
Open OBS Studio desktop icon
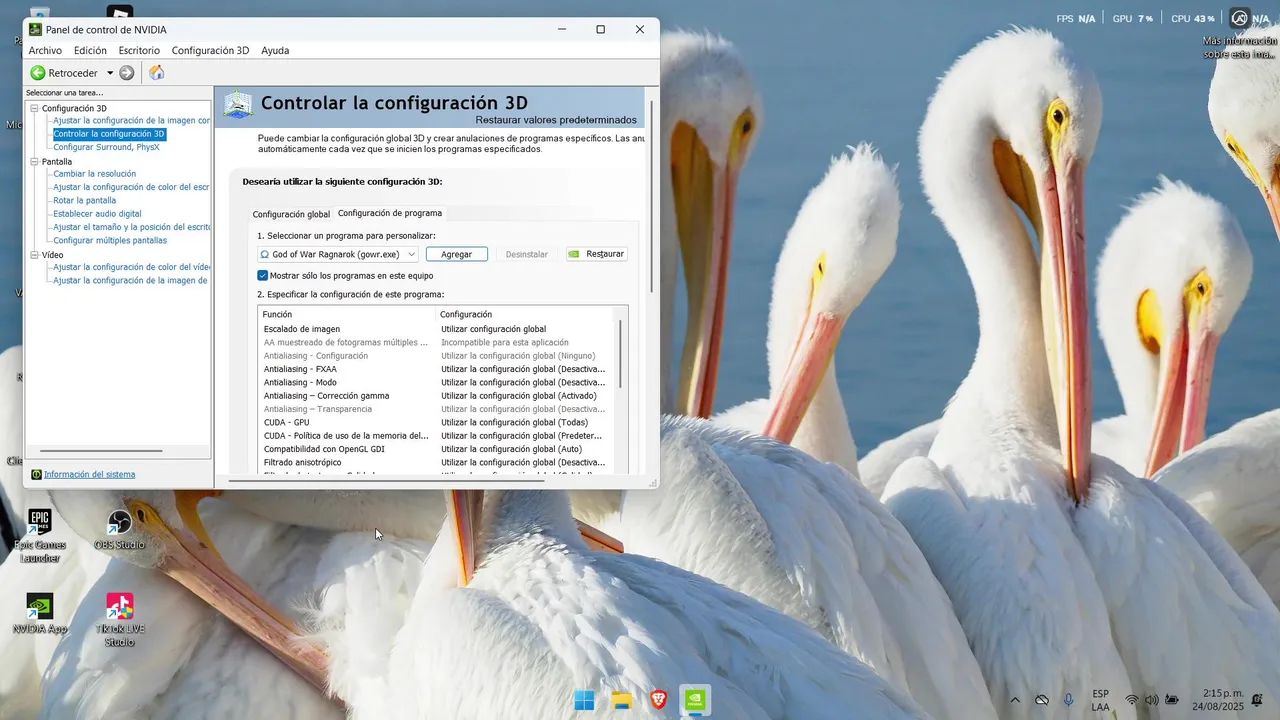[x=119, y=530]
